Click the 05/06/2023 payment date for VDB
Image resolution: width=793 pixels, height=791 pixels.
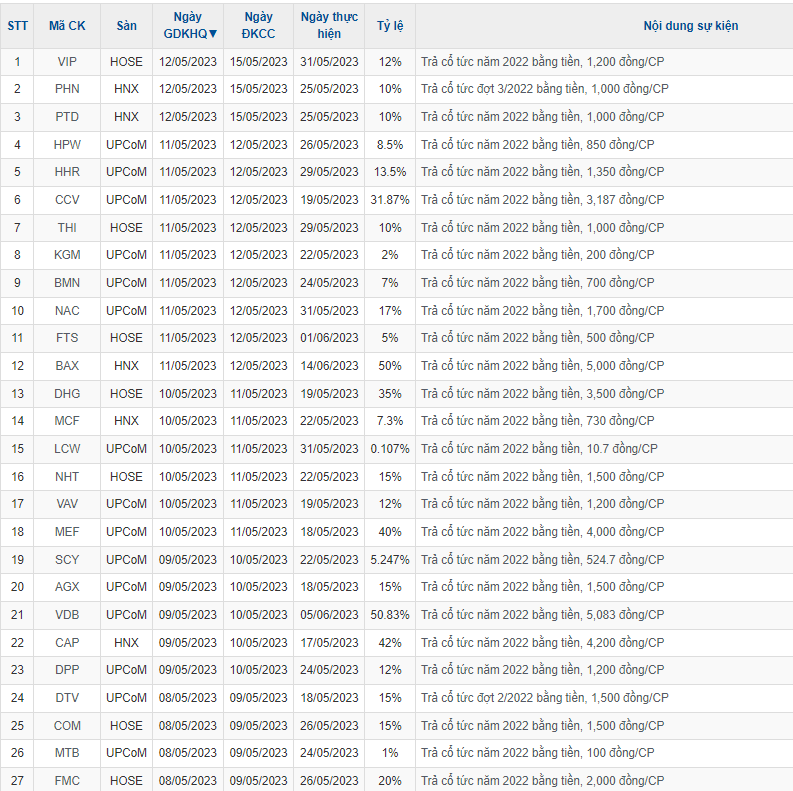329,615
